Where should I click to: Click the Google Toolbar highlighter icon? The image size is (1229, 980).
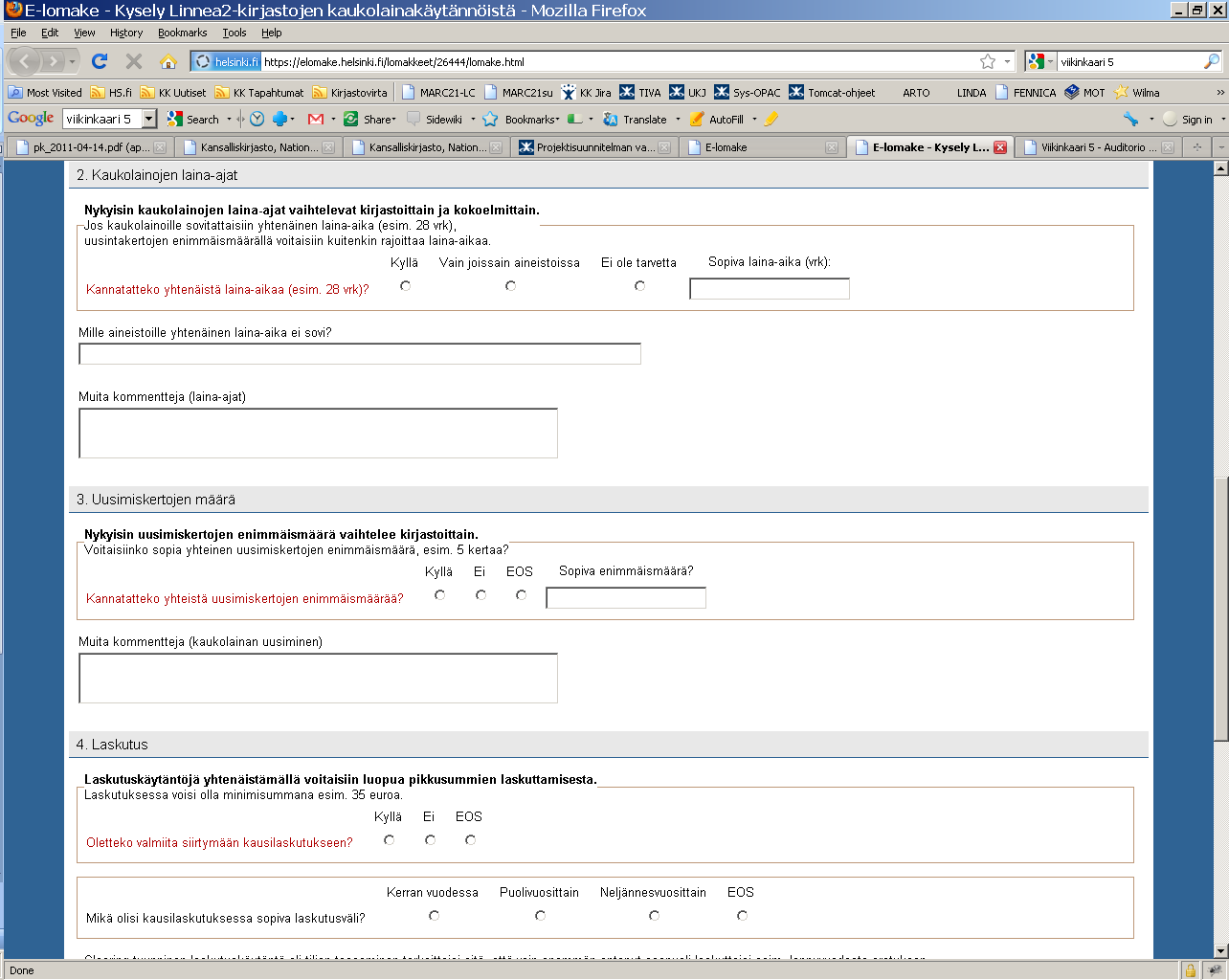click(x=771, y=119)
